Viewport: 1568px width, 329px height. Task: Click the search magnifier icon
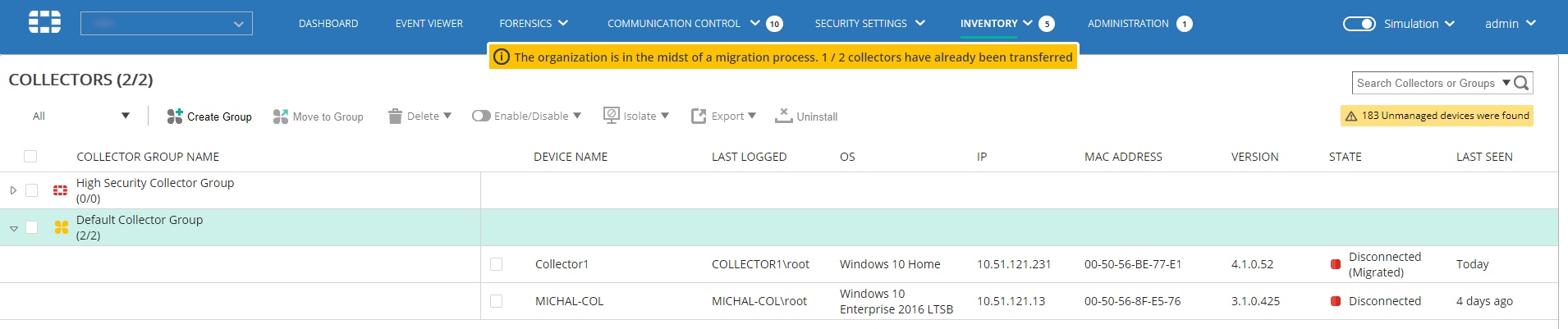pos(1521,83)
